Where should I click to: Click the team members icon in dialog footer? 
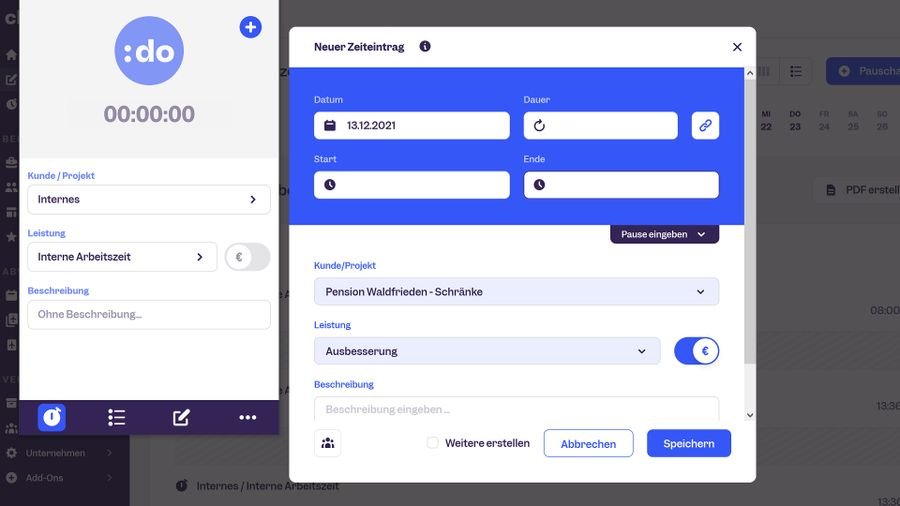327,442
